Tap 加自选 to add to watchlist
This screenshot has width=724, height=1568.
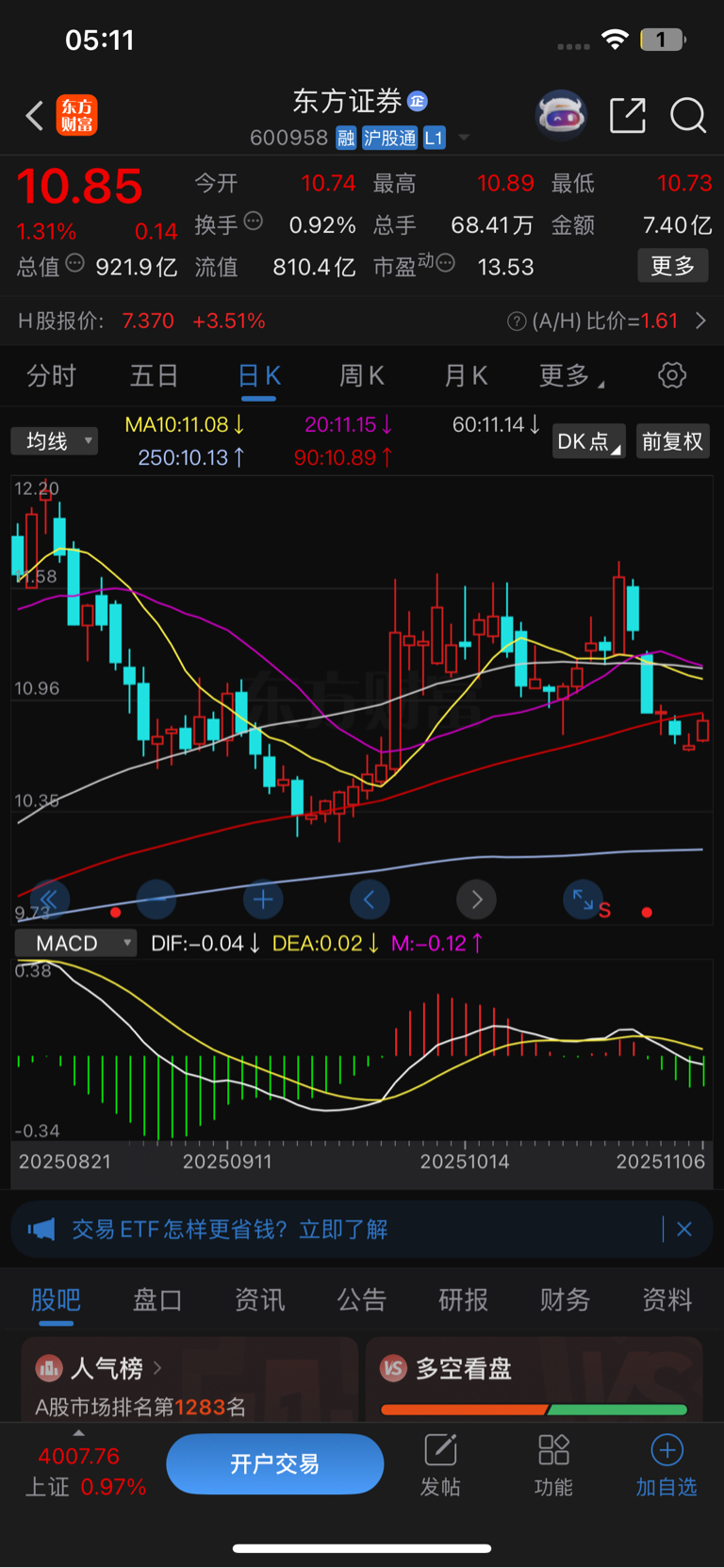point(666,1465)
